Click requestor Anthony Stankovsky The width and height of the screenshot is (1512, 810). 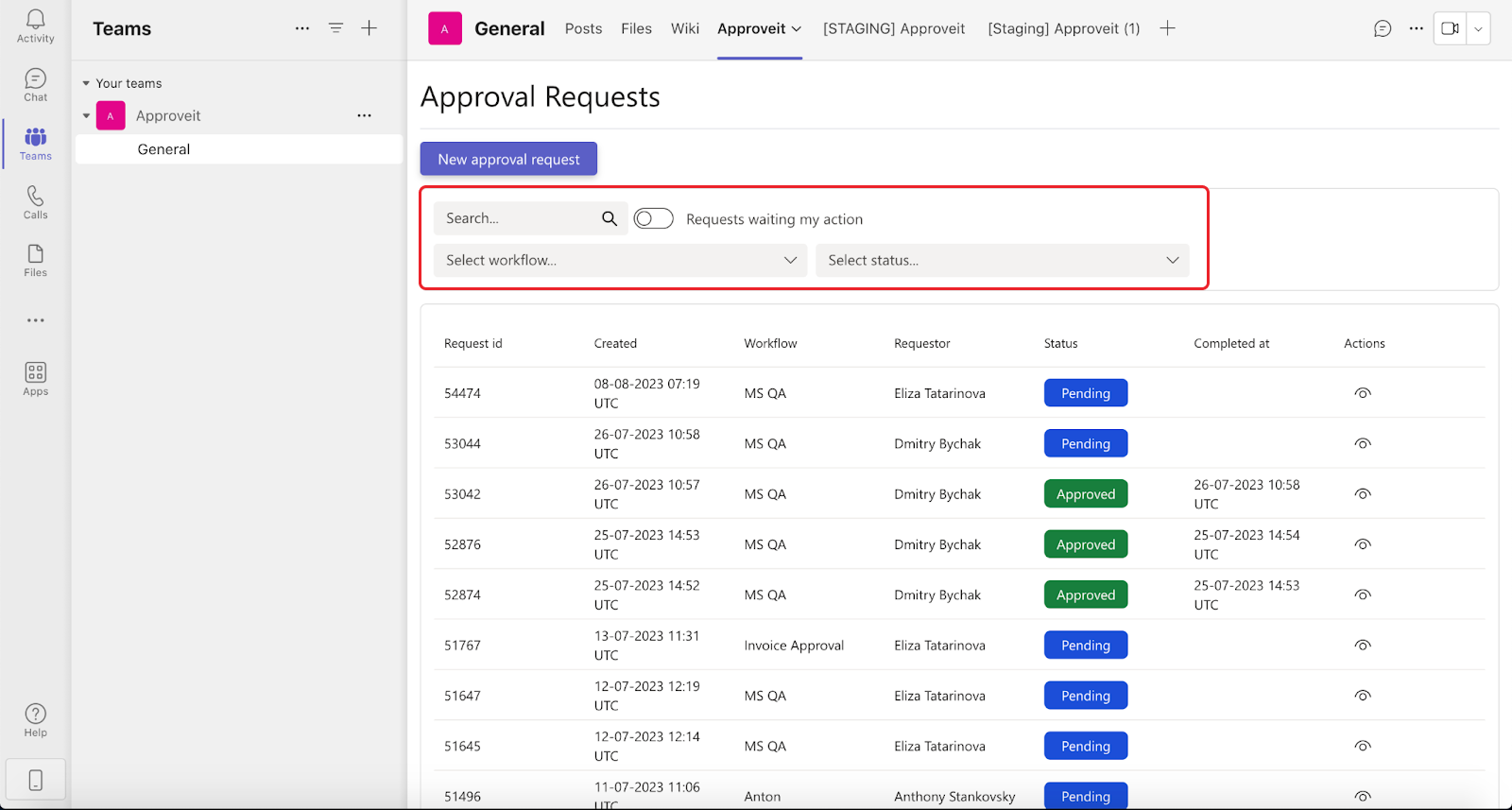[x=954, y=797]
